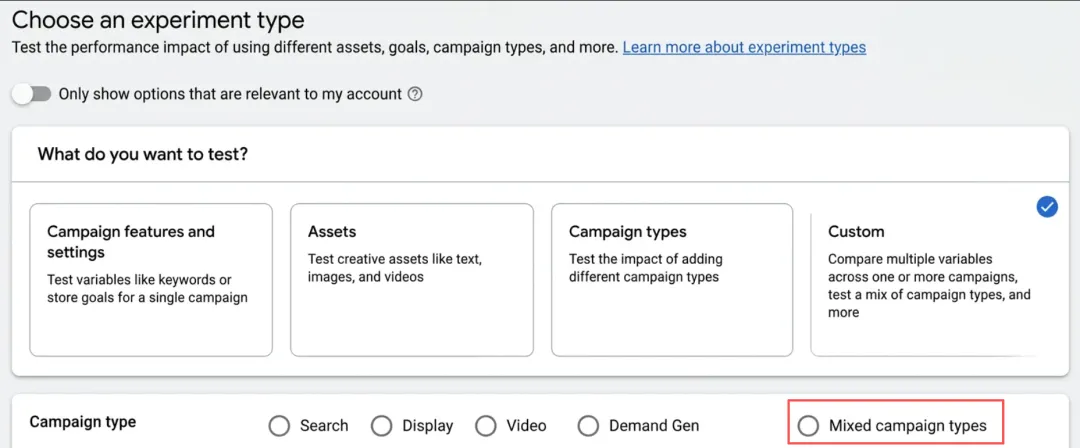Open Learn more about experiment types link

pos(744,47)
